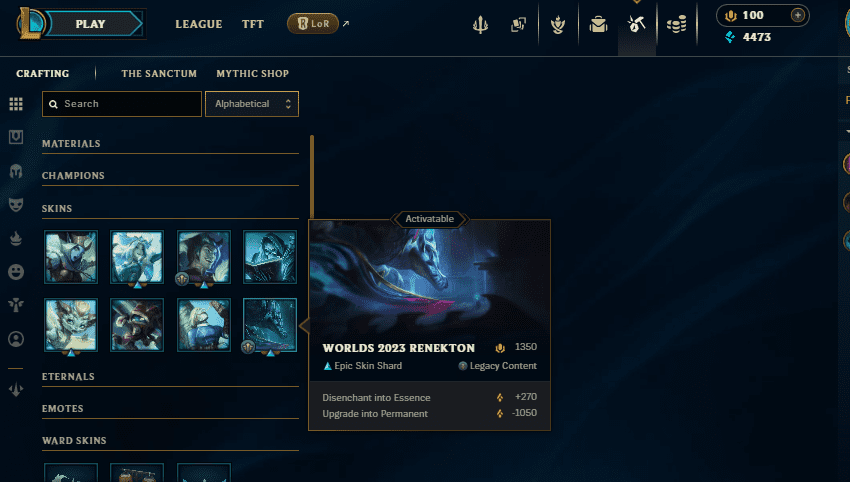This screenshot has width=850, height=482.
Task: Click the Play button
Action: tap(90, 24)
